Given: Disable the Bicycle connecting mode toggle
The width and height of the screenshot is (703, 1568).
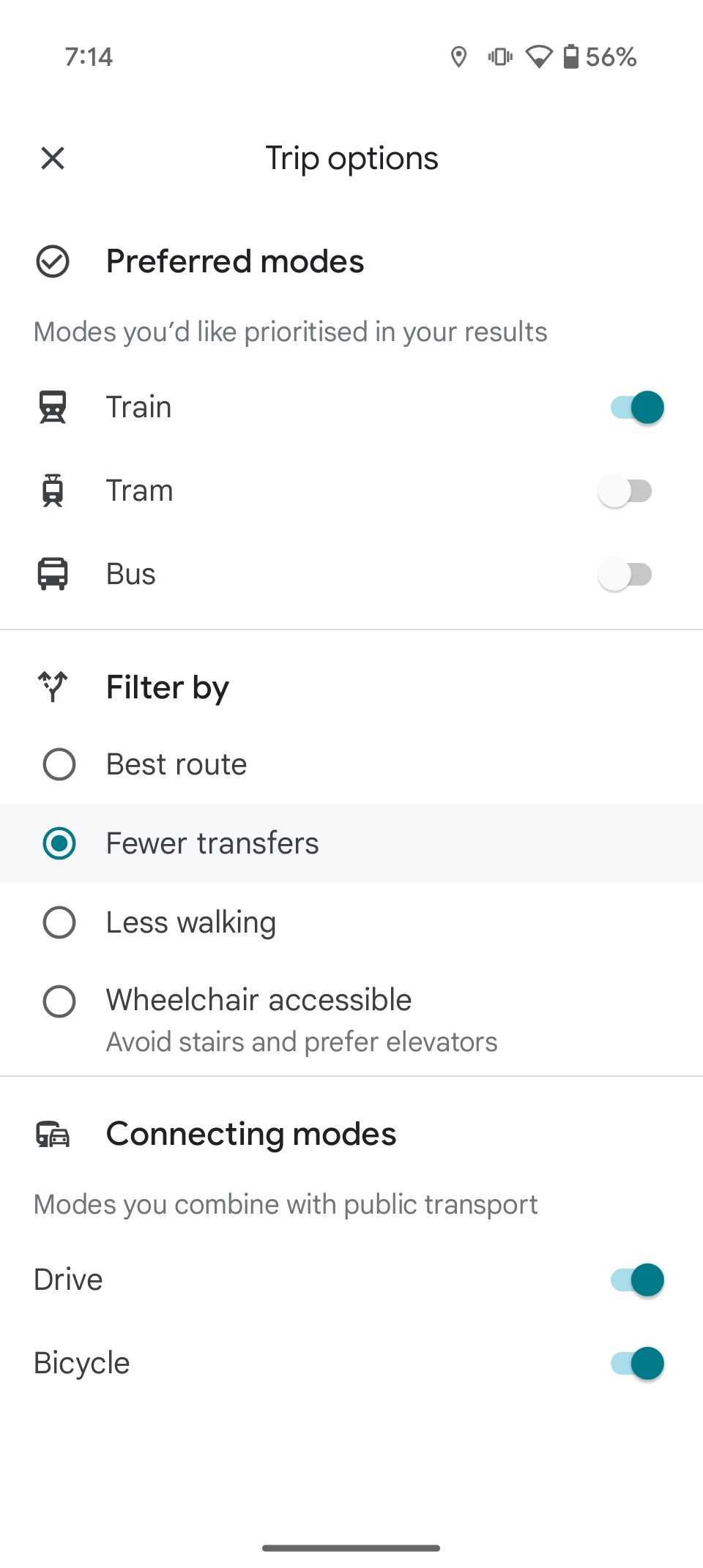Looking at the screenshot, I should 637,1363.
